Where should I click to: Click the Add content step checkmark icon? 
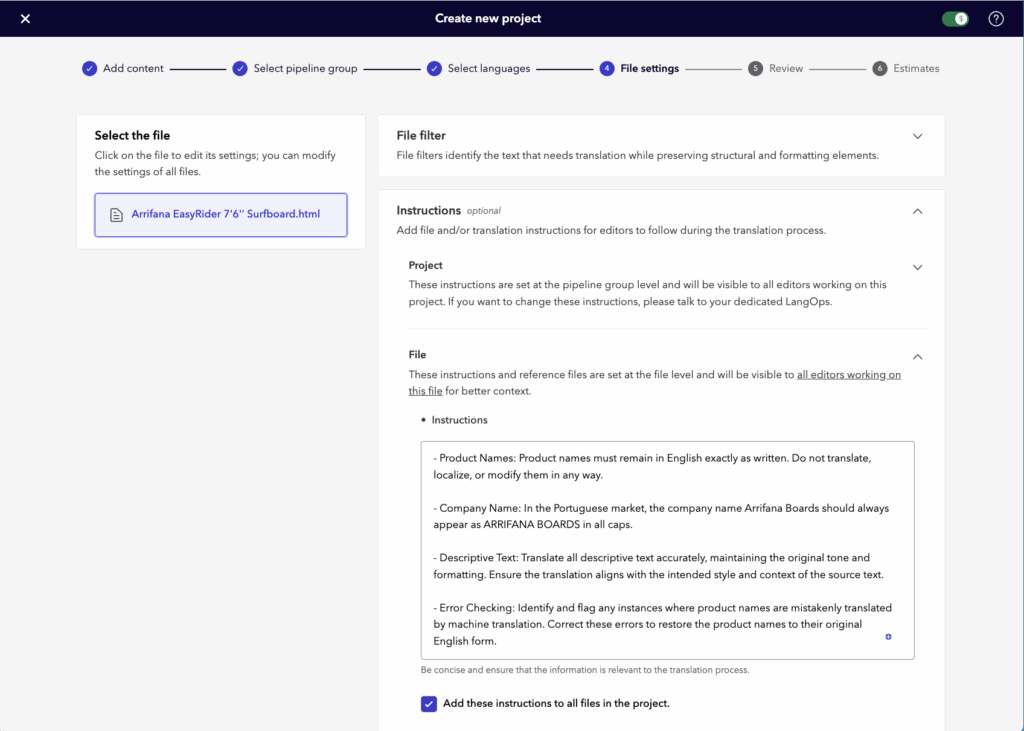click(x=90, y=69)
